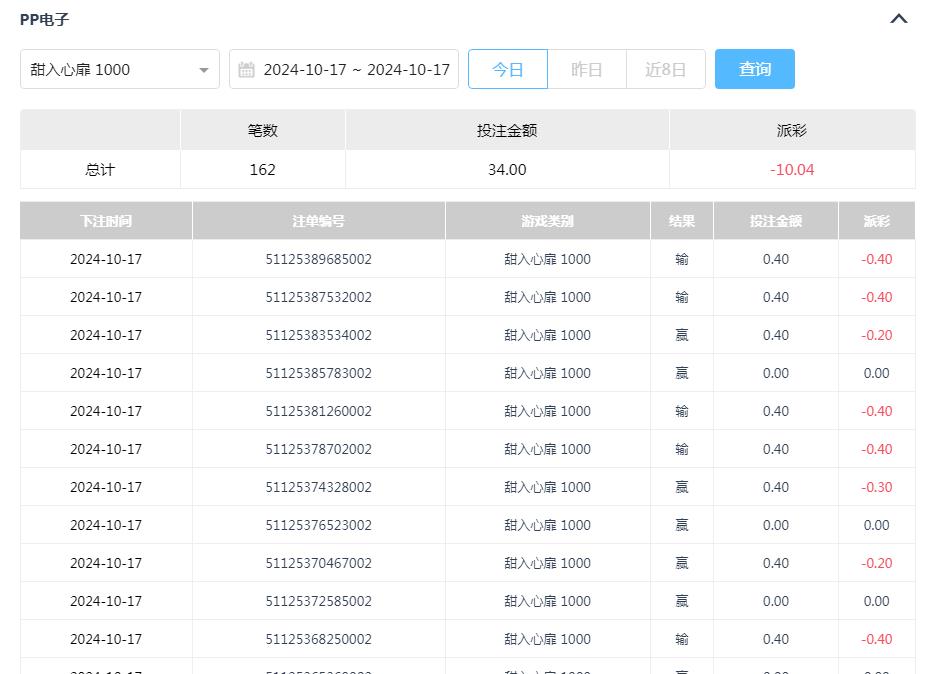Image resolution: width=944 pixels, height=674 pixels.
Task: Click the 投注金额 column header
Action: tap(775, 220)
